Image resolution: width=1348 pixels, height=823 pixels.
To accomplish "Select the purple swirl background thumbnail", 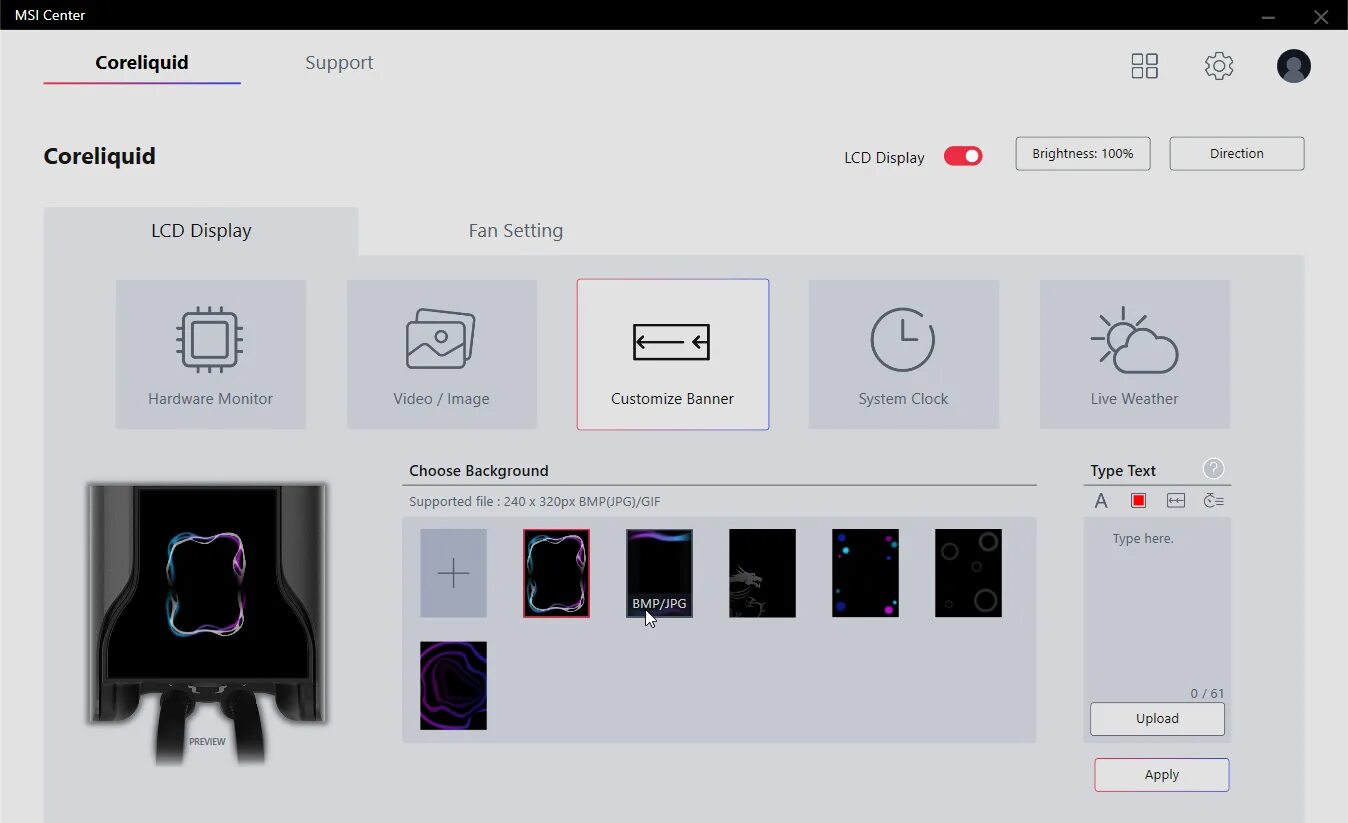I will click(x=453, y=686).
